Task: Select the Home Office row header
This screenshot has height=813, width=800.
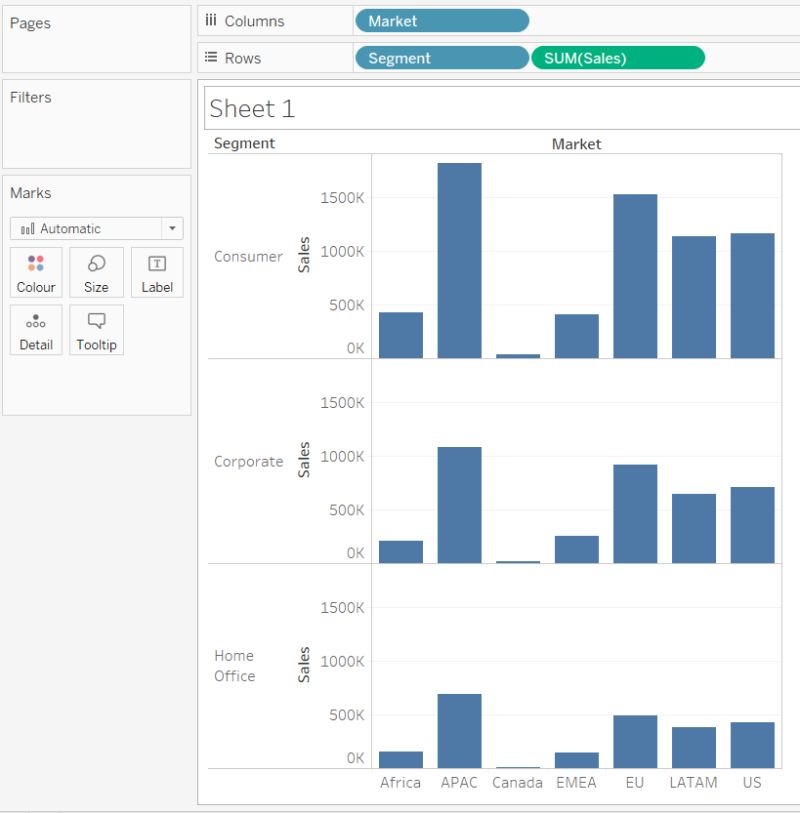Action: click(235, 665)
